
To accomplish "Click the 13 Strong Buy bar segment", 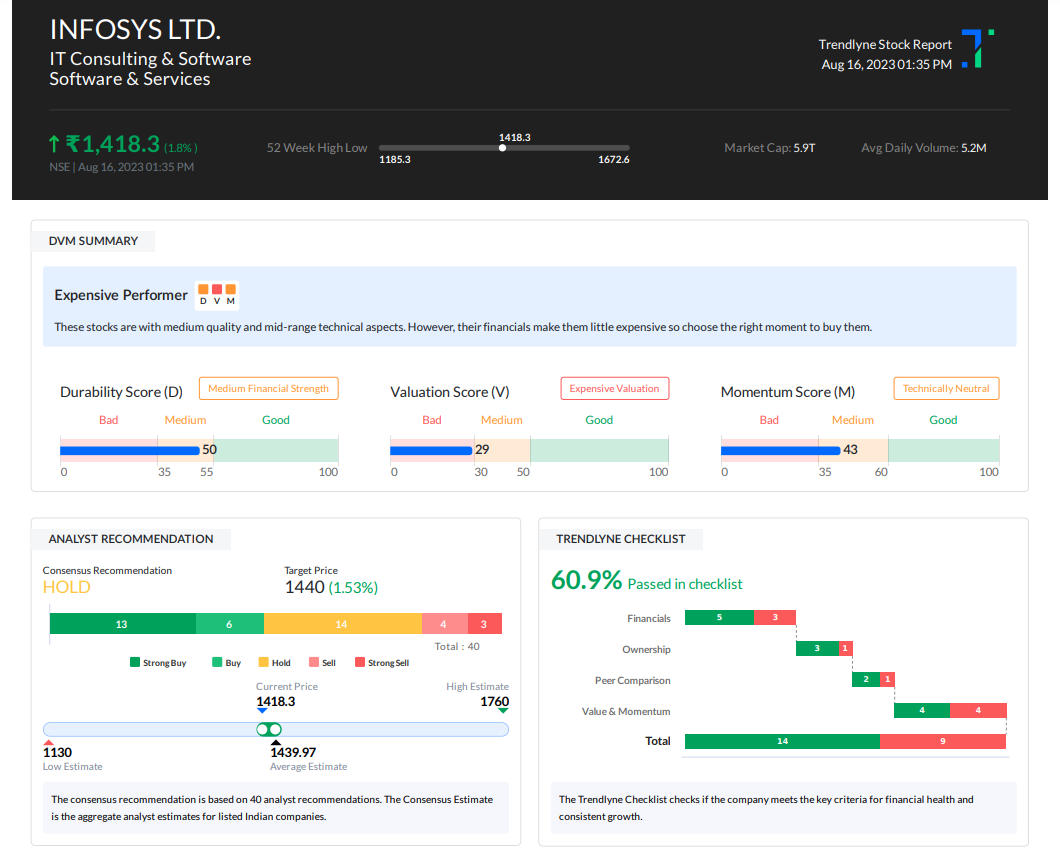I will [122, 623].
